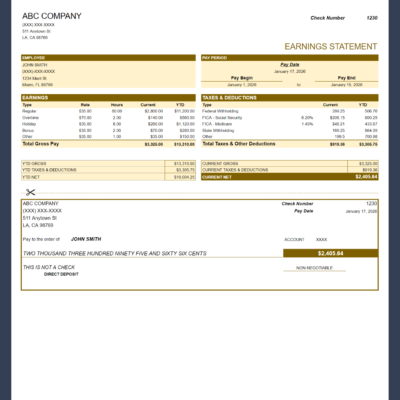Select the FICA - Medicare row label
Screen dimensions: 400x400
(x=217, y=124)
